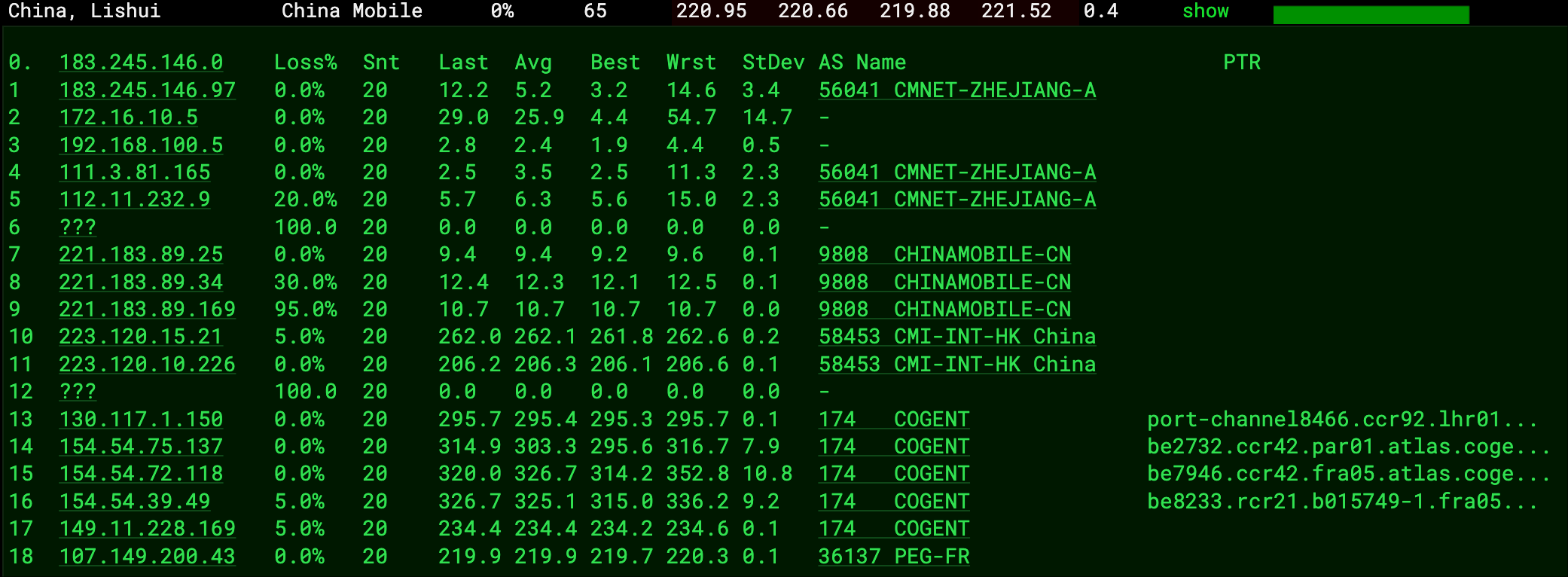The height and width of the screenshot is (577, 1568).
Task: Open AS 9808 CHINAMOBILE-CN on hop 8
Action: tap(944, 282)
